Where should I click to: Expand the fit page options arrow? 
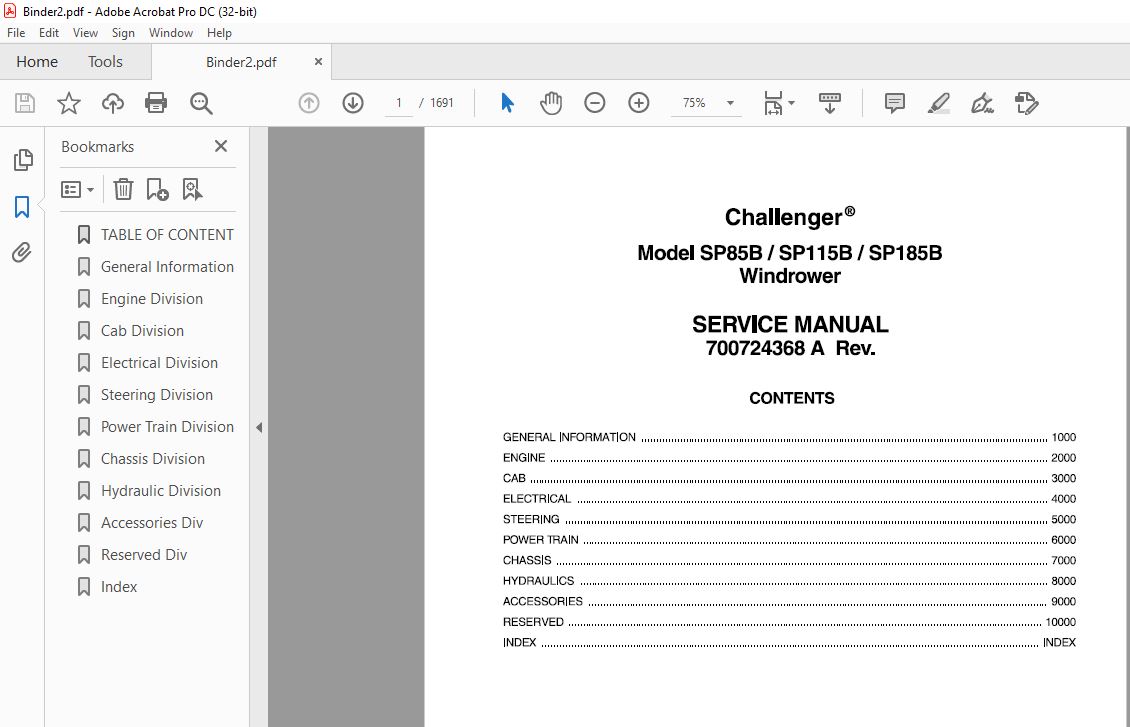(x=791, y=103)
